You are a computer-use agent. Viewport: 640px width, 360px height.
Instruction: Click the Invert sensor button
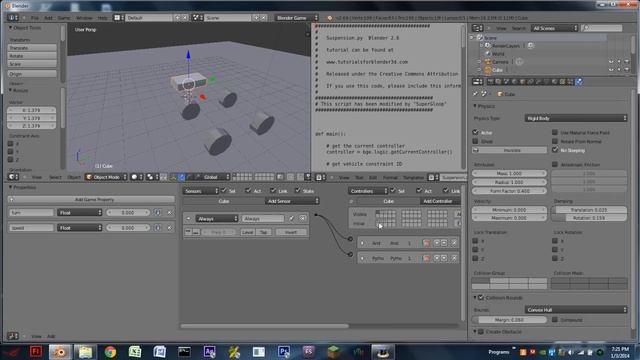coord(291,232)
